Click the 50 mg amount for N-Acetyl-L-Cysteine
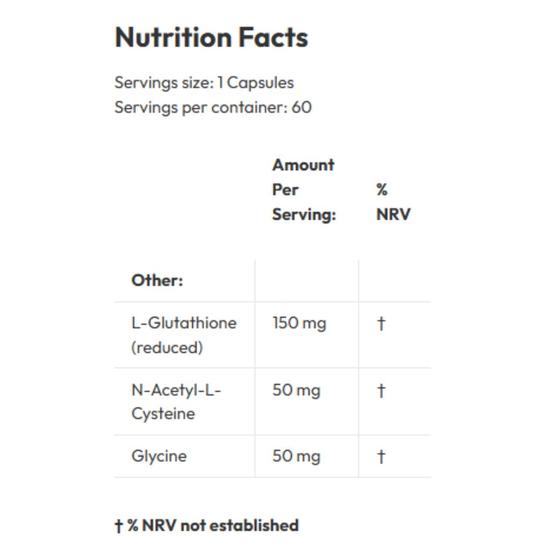 coord(296,390)
